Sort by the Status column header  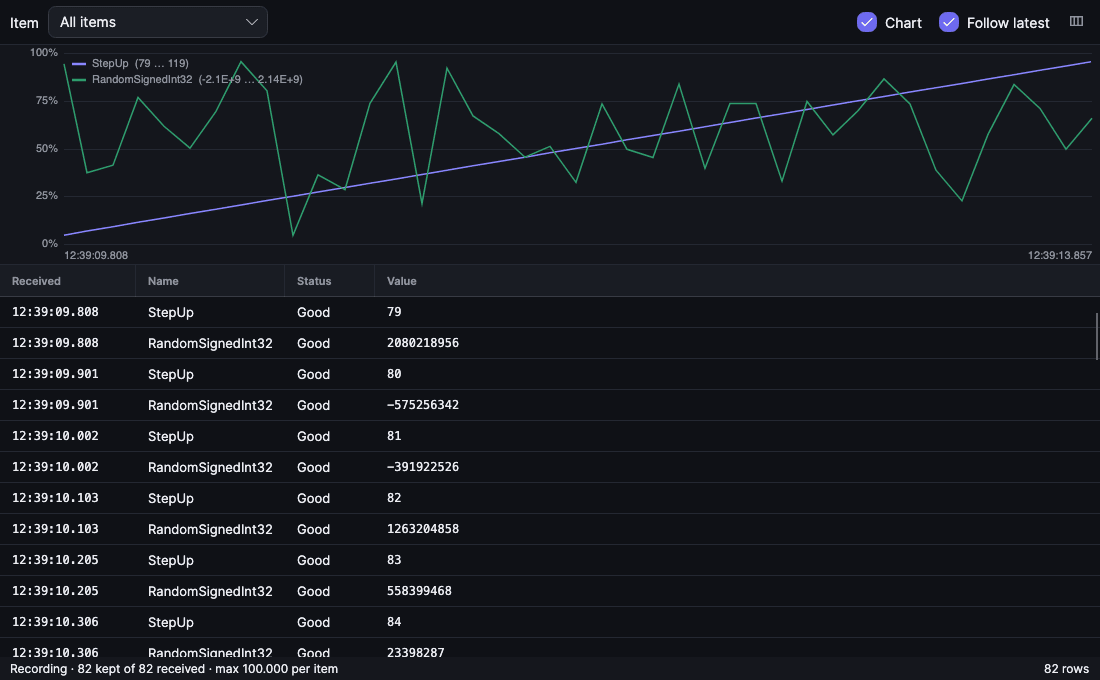(314, 281)
